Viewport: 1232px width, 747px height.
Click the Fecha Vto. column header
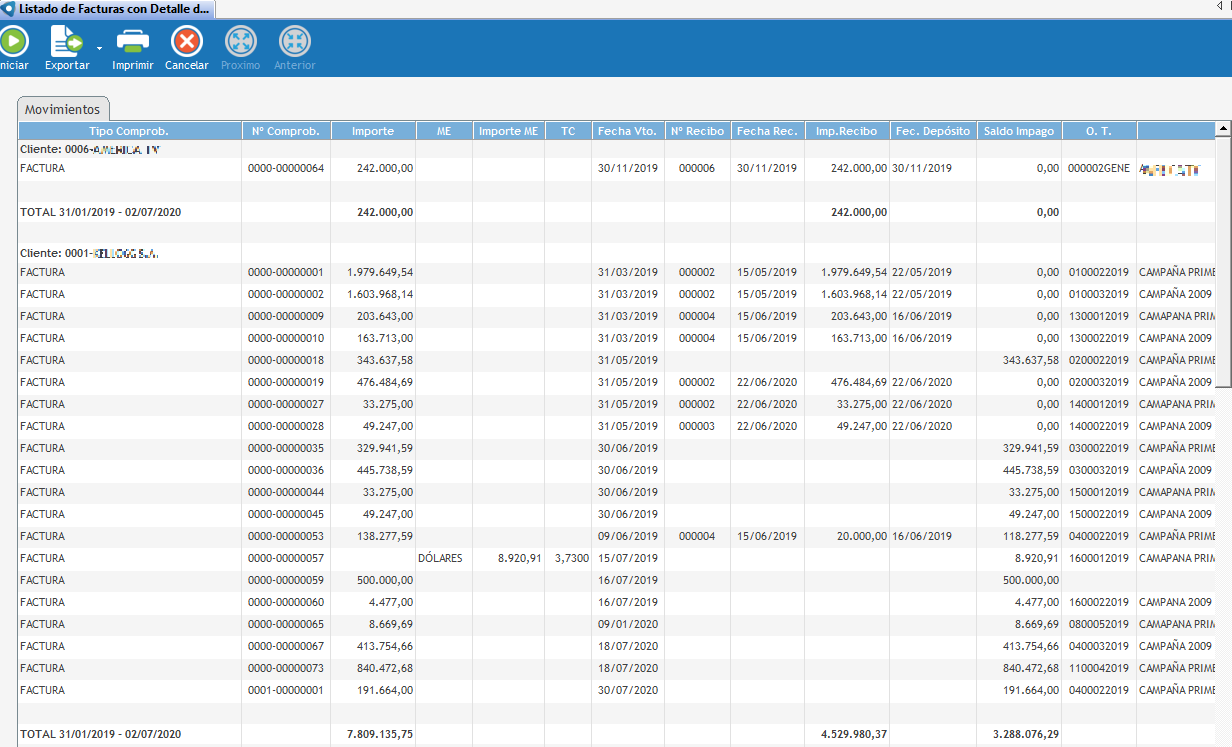[x=627, y=131]
